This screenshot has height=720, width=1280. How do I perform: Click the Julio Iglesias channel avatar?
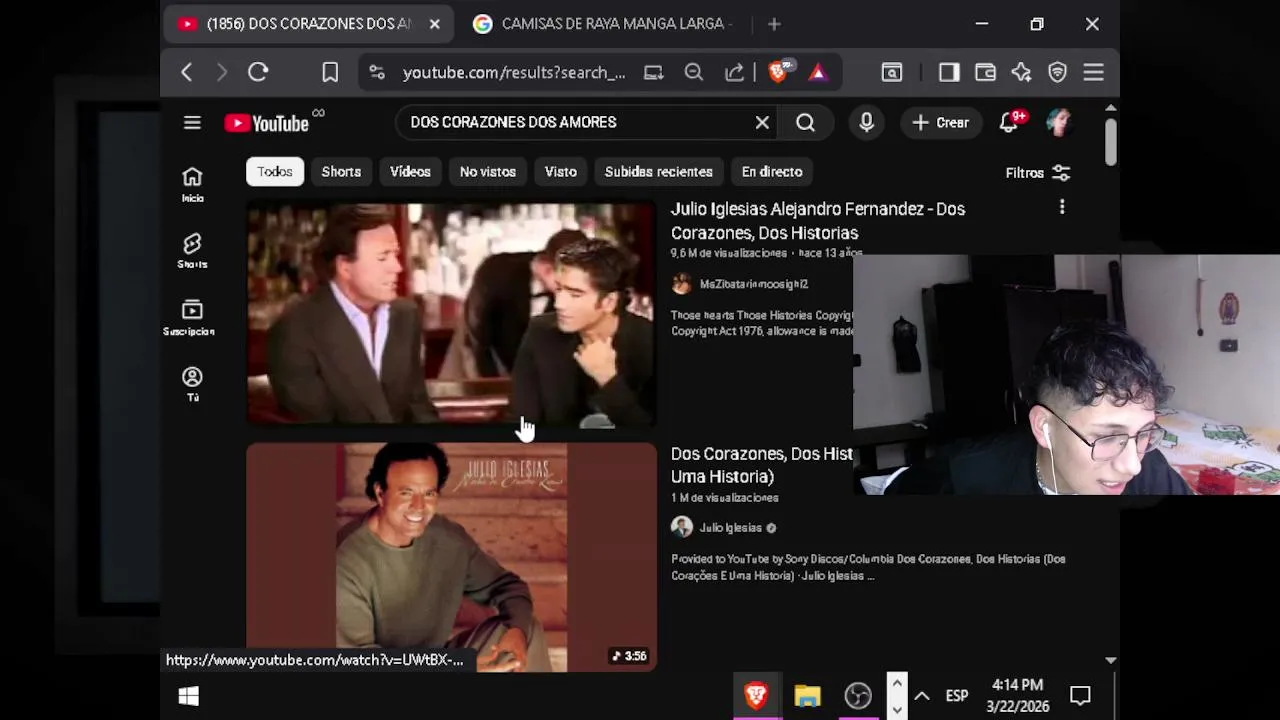point(682,527)
